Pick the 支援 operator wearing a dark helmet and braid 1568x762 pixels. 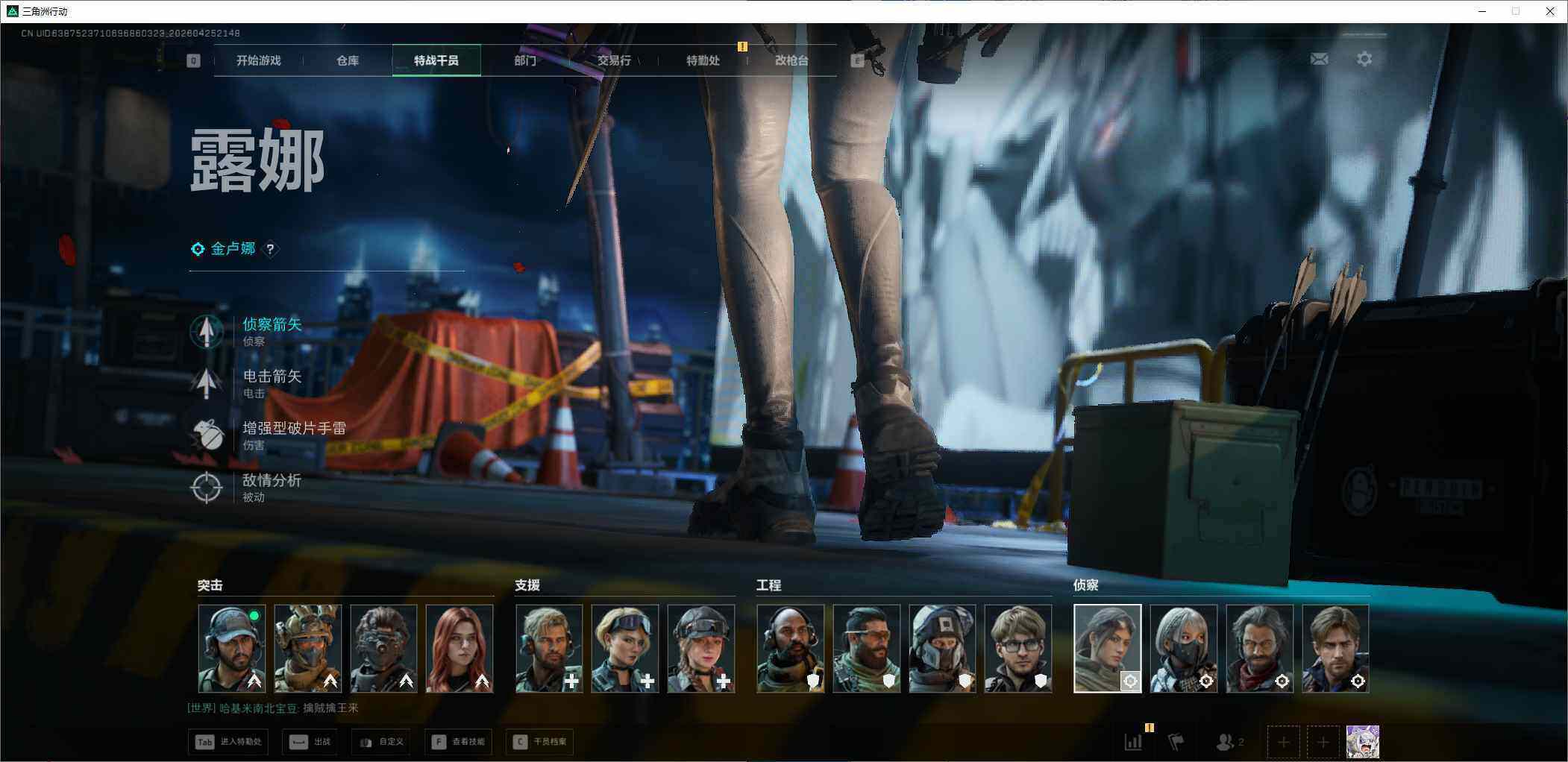click(x=701, y=649)
